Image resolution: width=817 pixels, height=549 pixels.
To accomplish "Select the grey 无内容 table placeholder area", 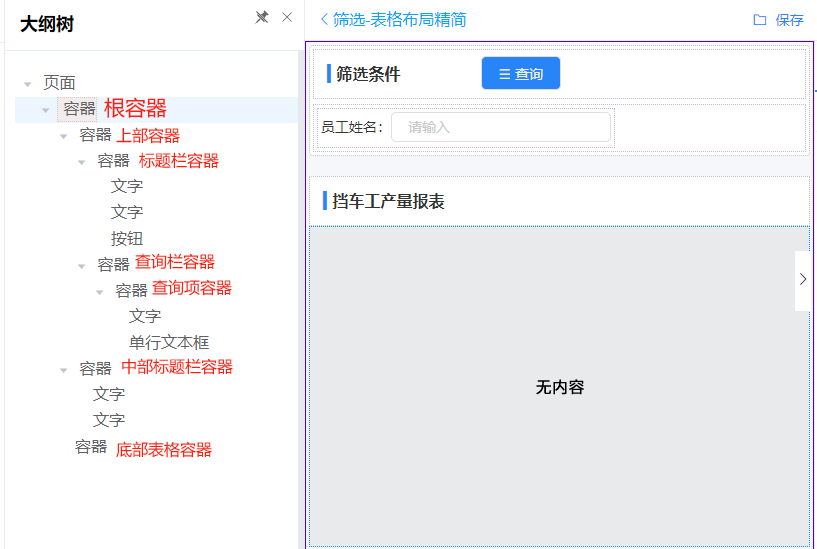I will pos(560,386).
